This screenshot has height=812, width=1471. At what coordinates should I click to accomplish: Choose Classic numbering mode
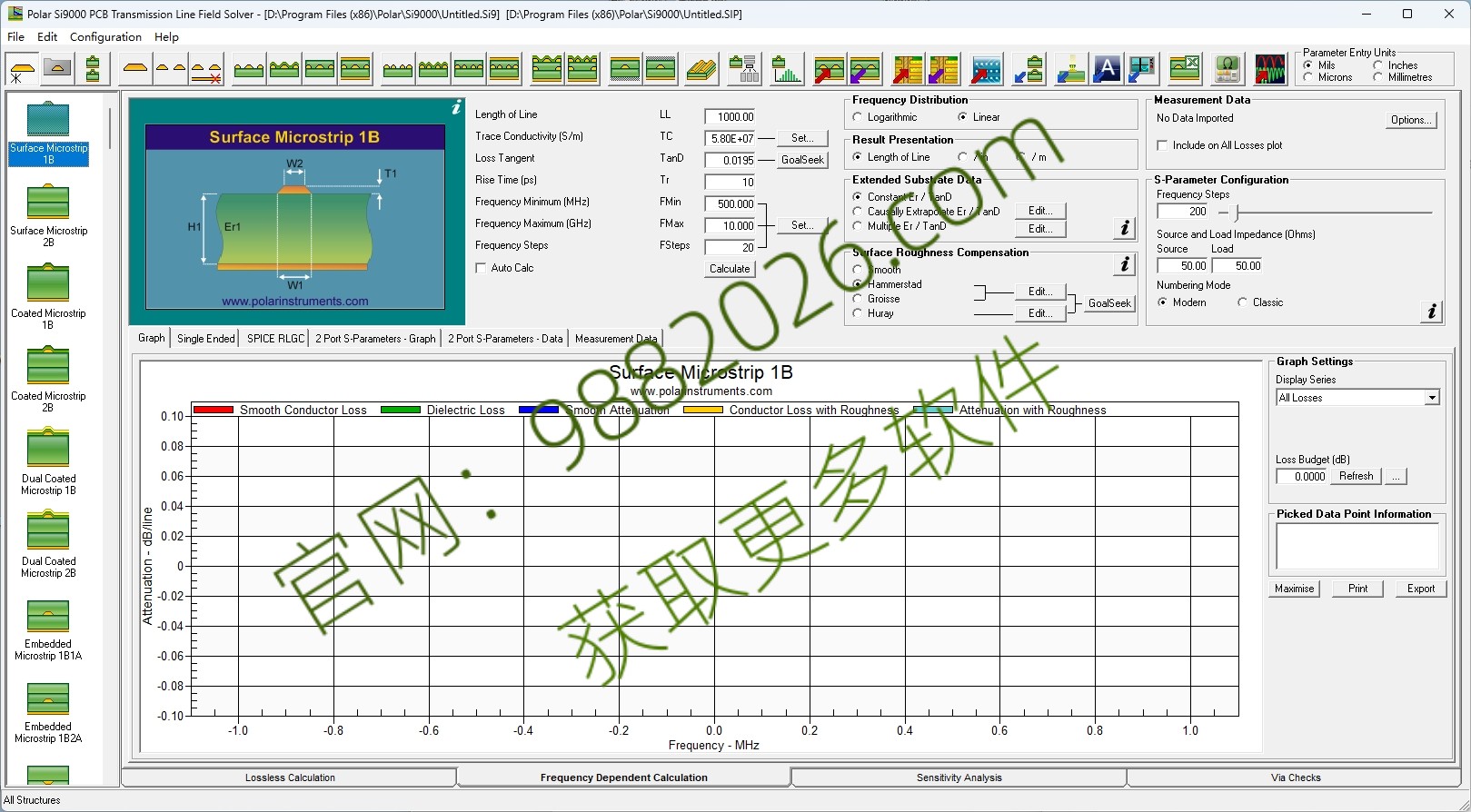[1243, 302]
